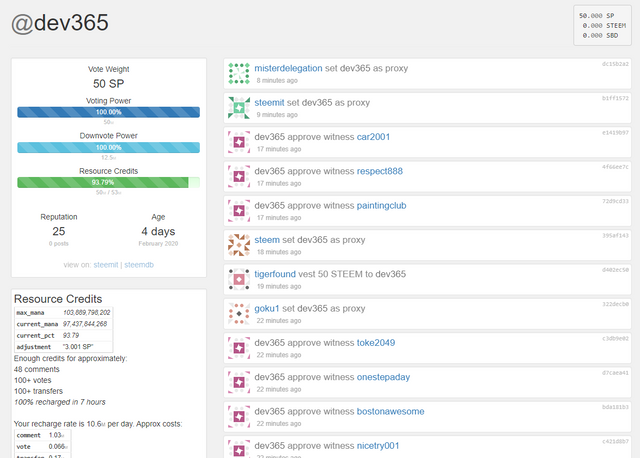View account on steemdb link
The image size is (640, 458).
(x=139, y=265)
